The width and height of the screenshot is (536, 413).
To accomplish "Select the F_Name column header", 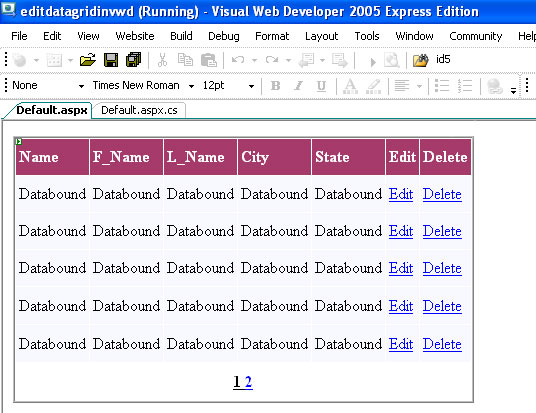I will tap(126, 157).
